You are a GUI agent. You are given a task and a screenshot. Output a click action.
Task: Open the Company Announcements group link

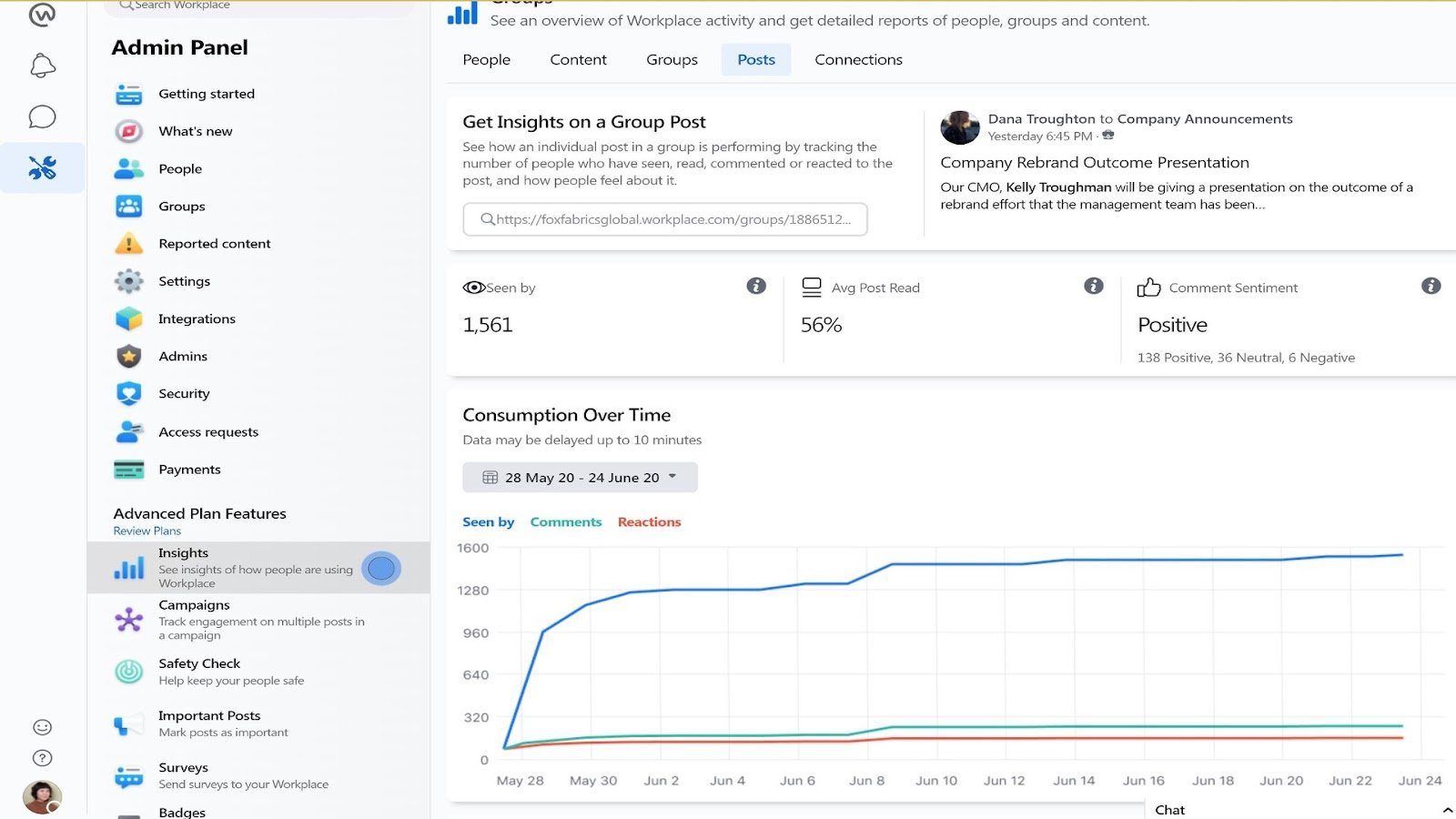pos(1205,118)
